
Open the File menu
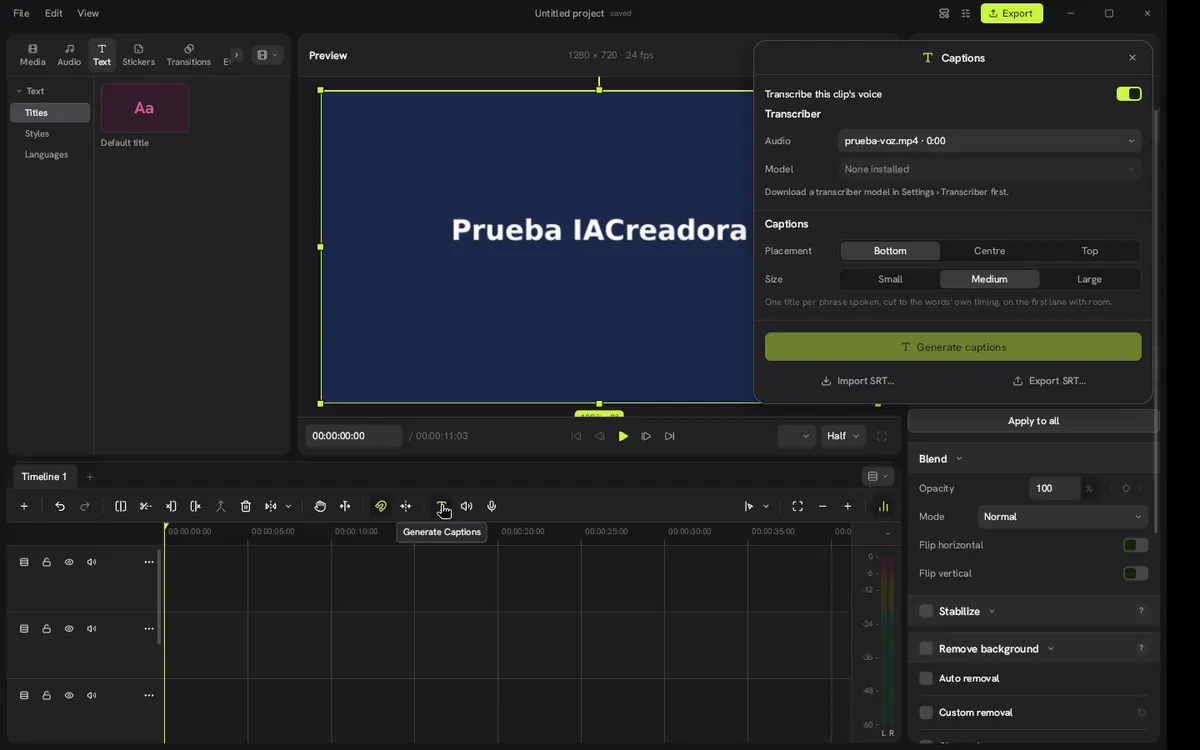tap(21, 13)
